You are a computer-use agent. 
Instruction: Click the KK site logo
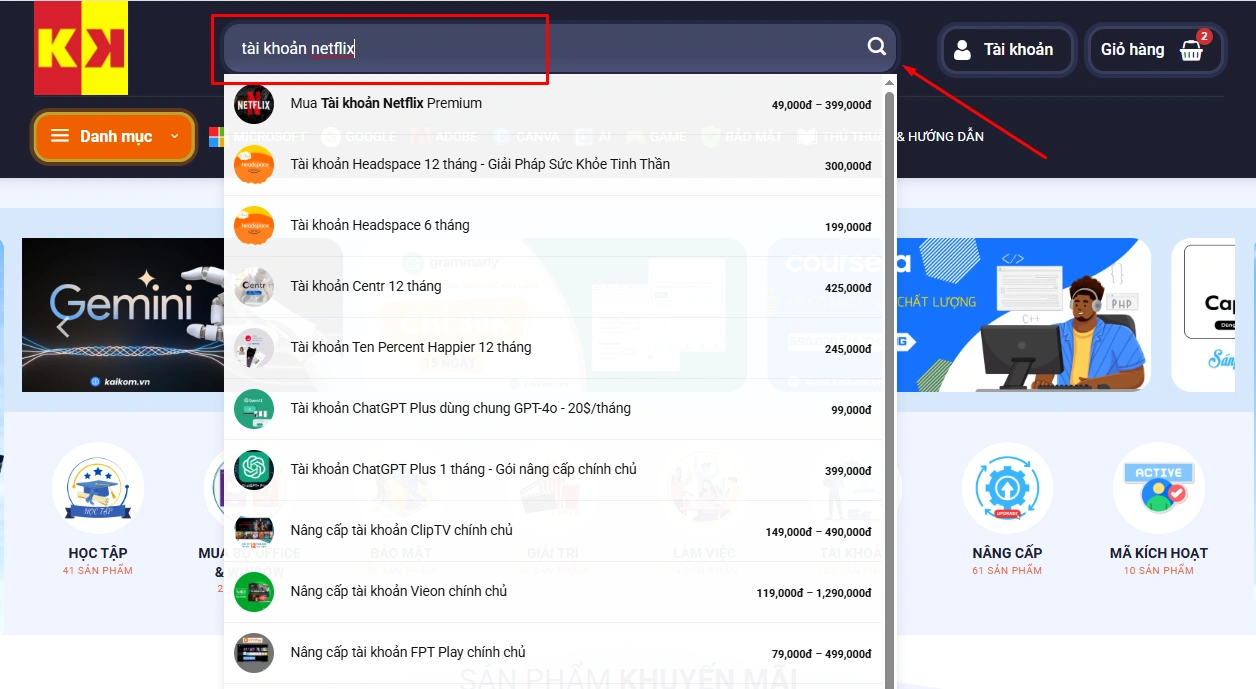81,48
